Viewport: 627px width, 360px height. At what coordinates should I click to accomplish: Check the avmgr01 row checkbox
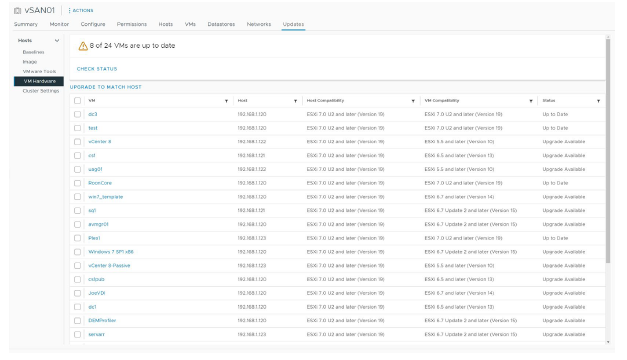pyautogui.click(x=78, y=224)
